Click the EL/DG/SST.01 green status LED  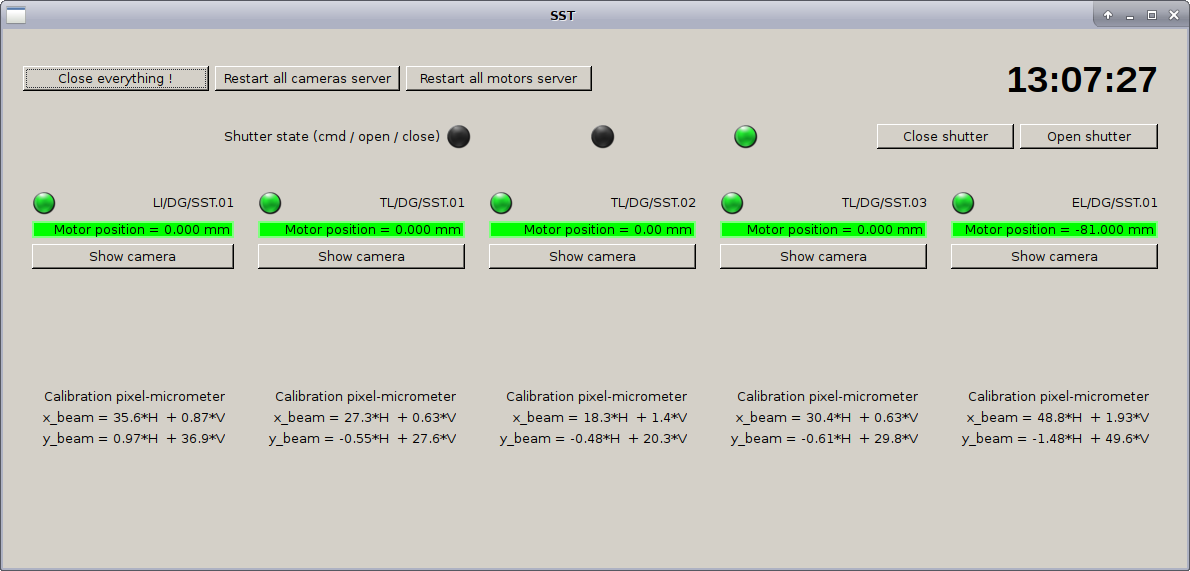click(x=963, y=203)
